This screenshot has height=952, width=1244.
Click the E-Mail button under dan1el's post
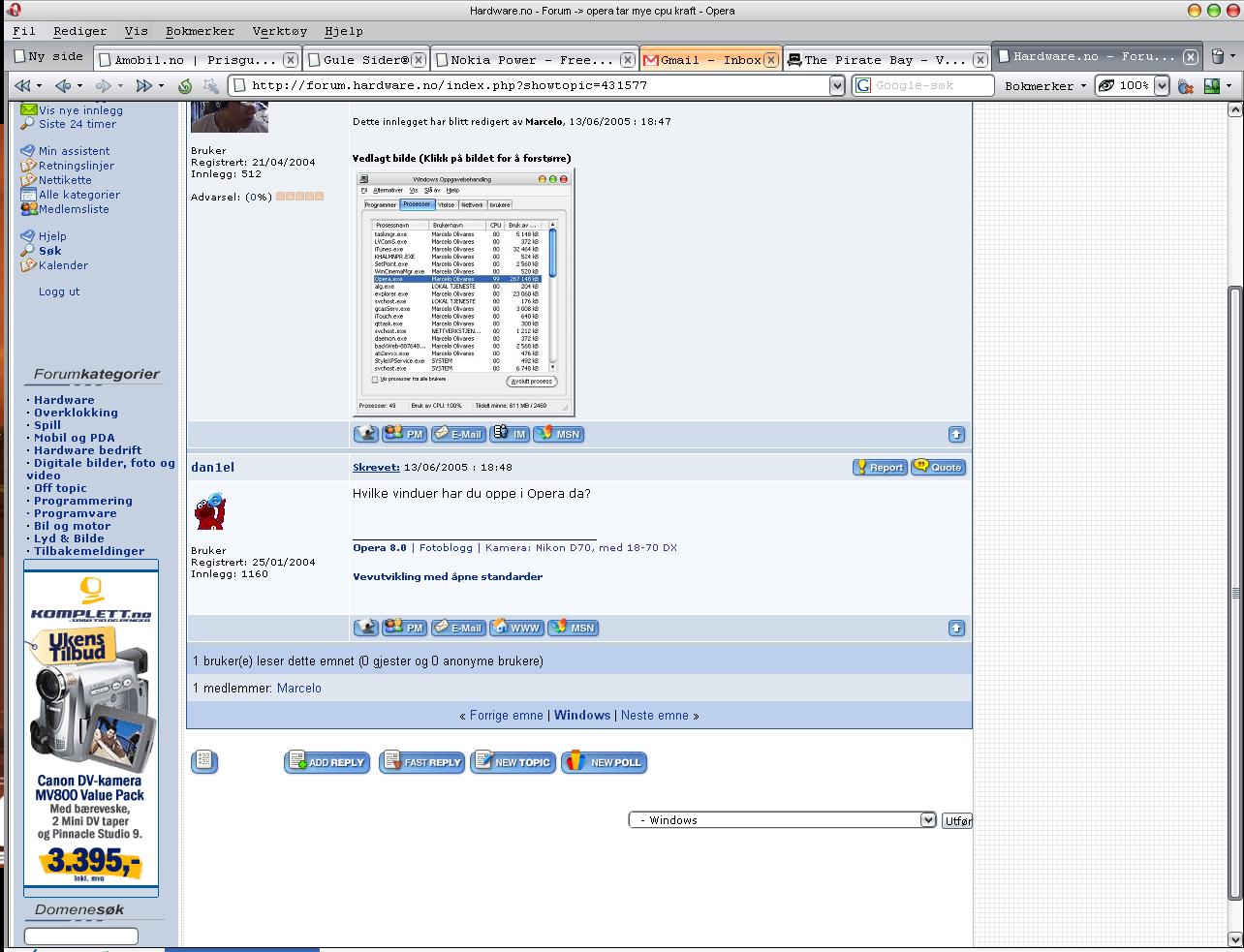click(x=458, y=628)
